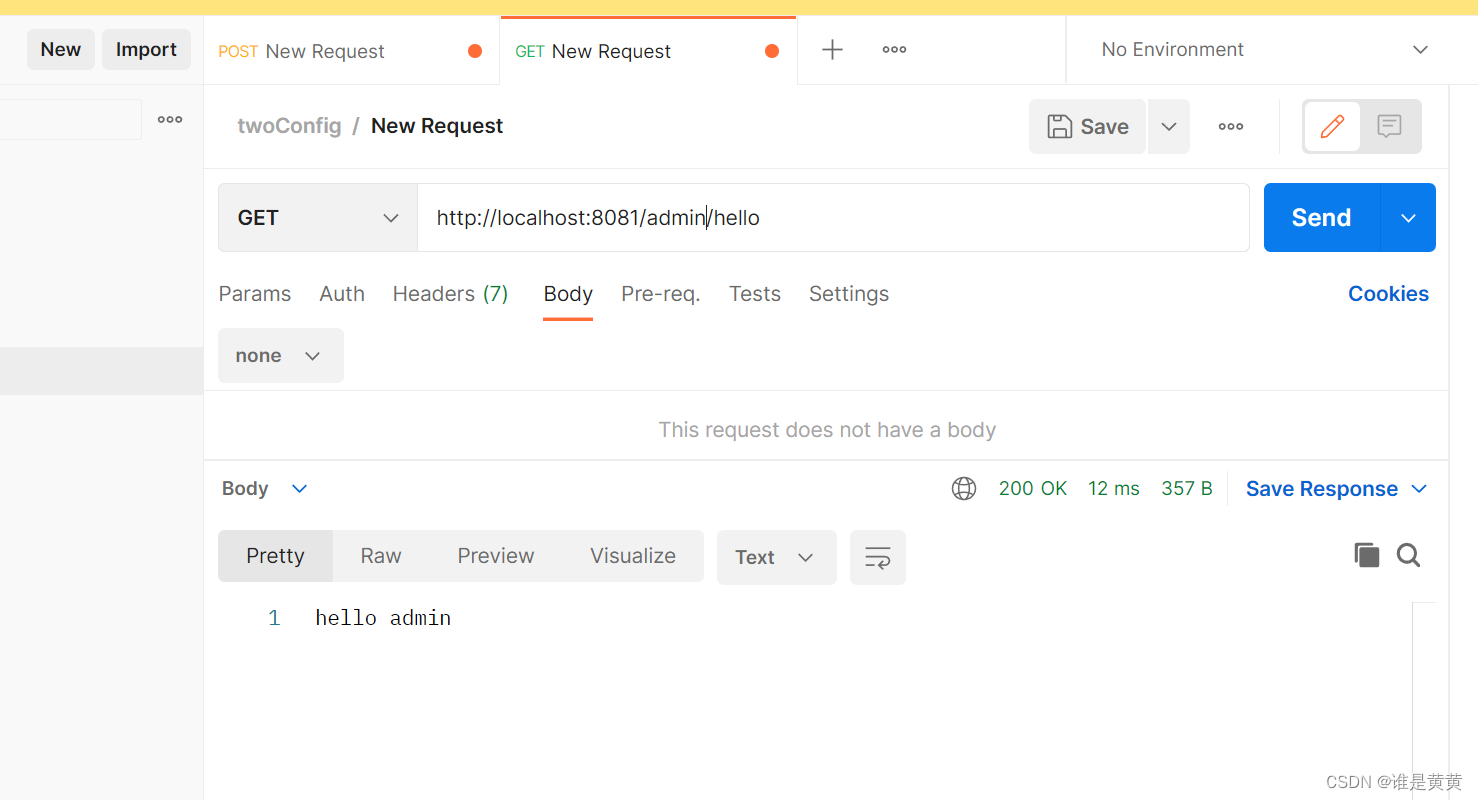Open sidebar three-dots options menu
Screen dimensions: 1478x800
point(170,120)
